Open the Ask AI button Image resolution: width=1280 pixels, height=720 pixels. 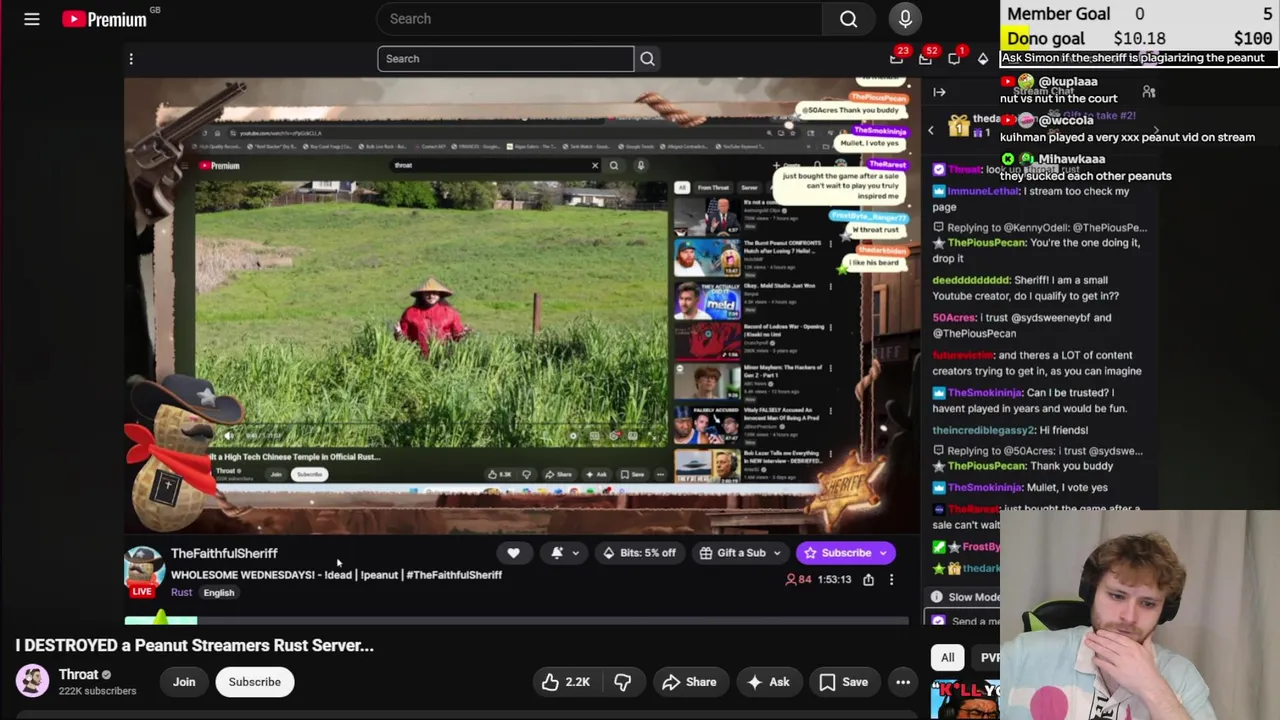click(x=767, y=682)
